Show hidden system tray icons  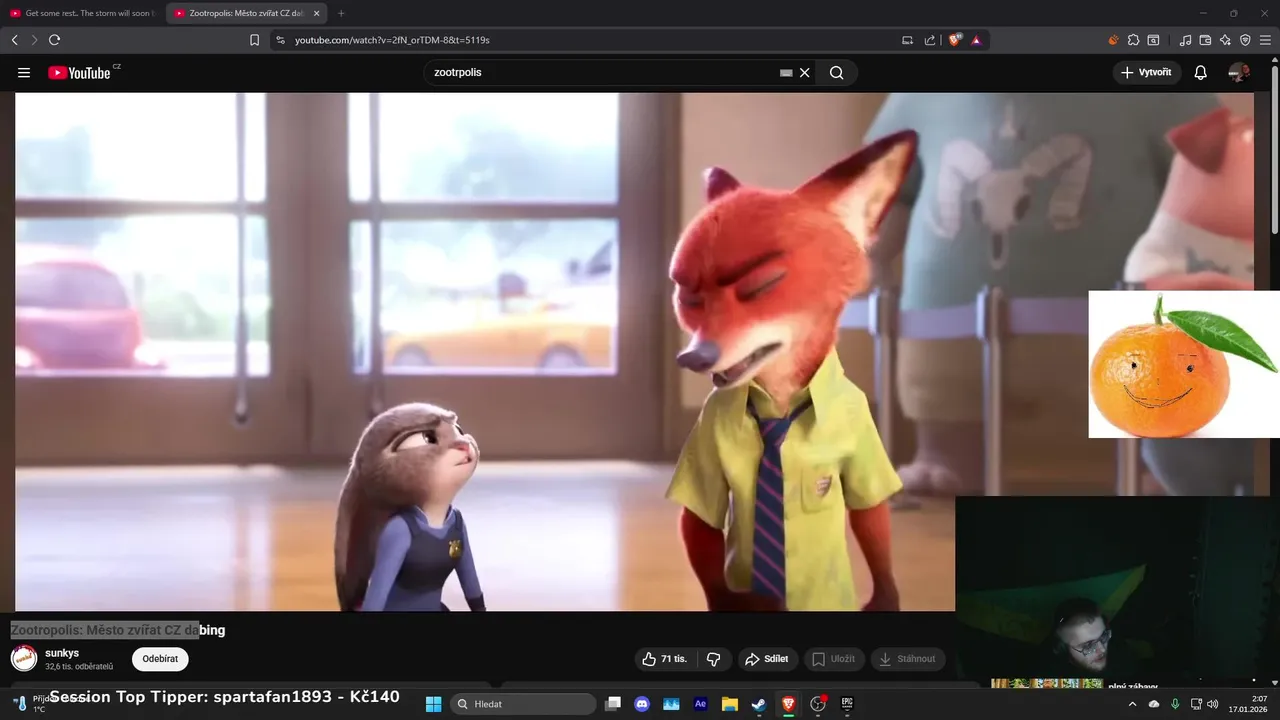click(x=1132, y=704)
